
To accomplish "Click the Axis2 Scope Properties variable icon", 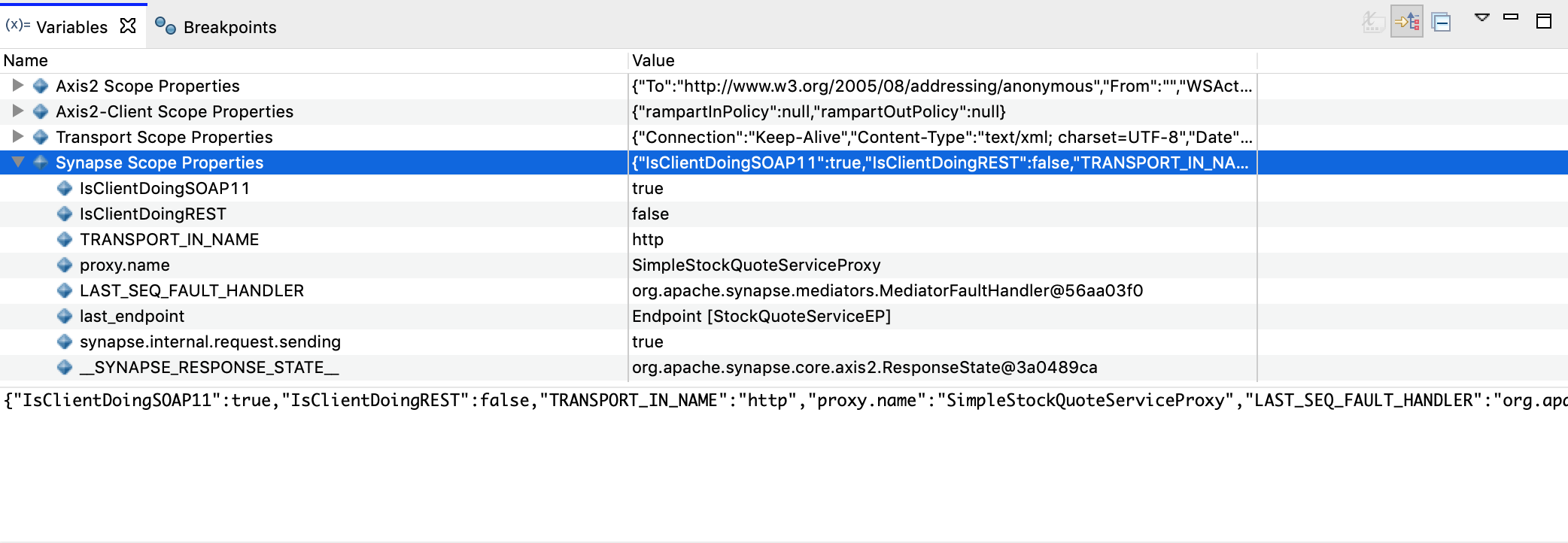I will coord(41,86).
